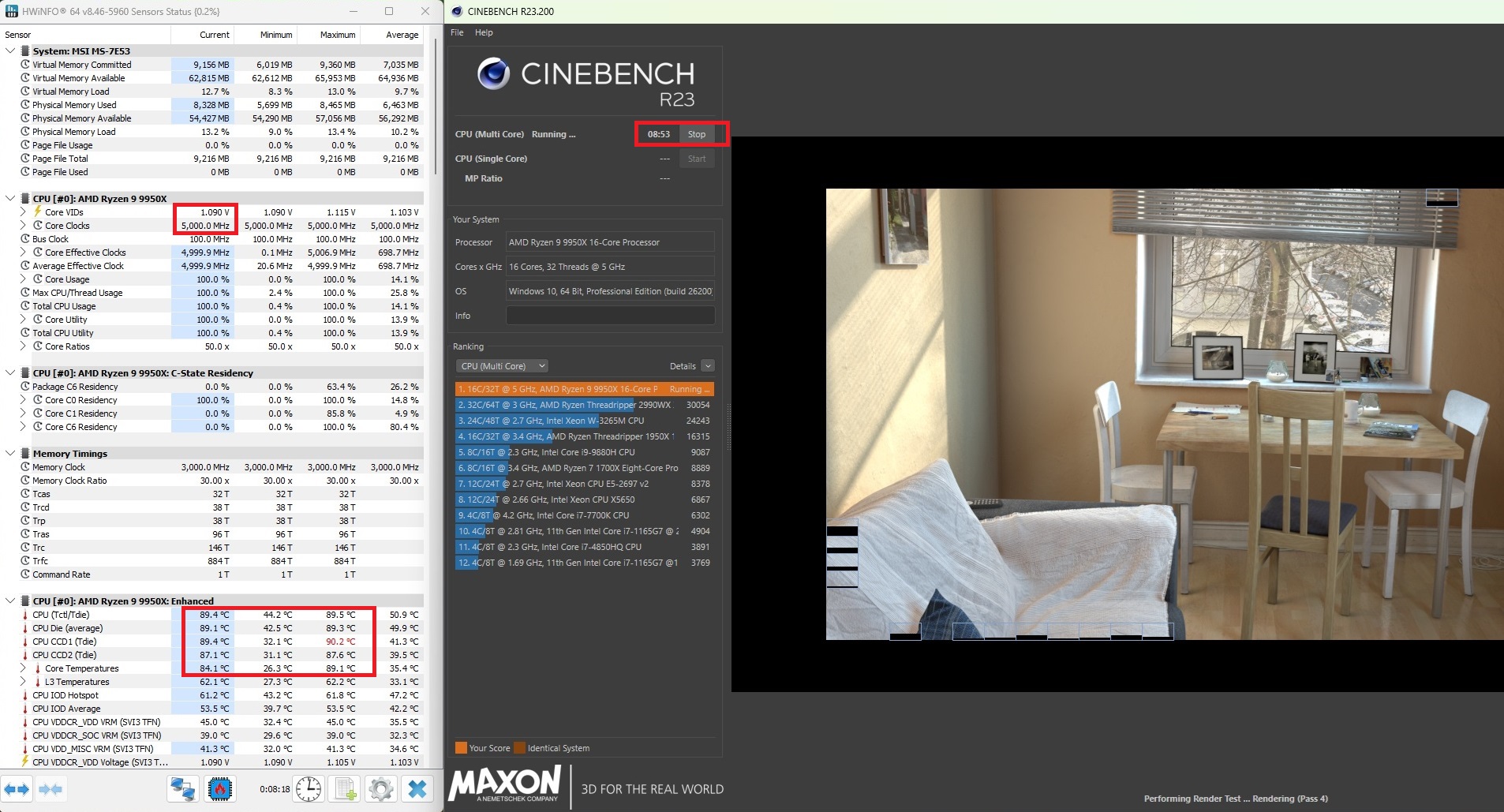This screenshot has height=812, width=1504.
Task: Start logging with the sheet-plus icon
Action: [x=346, y=788]
